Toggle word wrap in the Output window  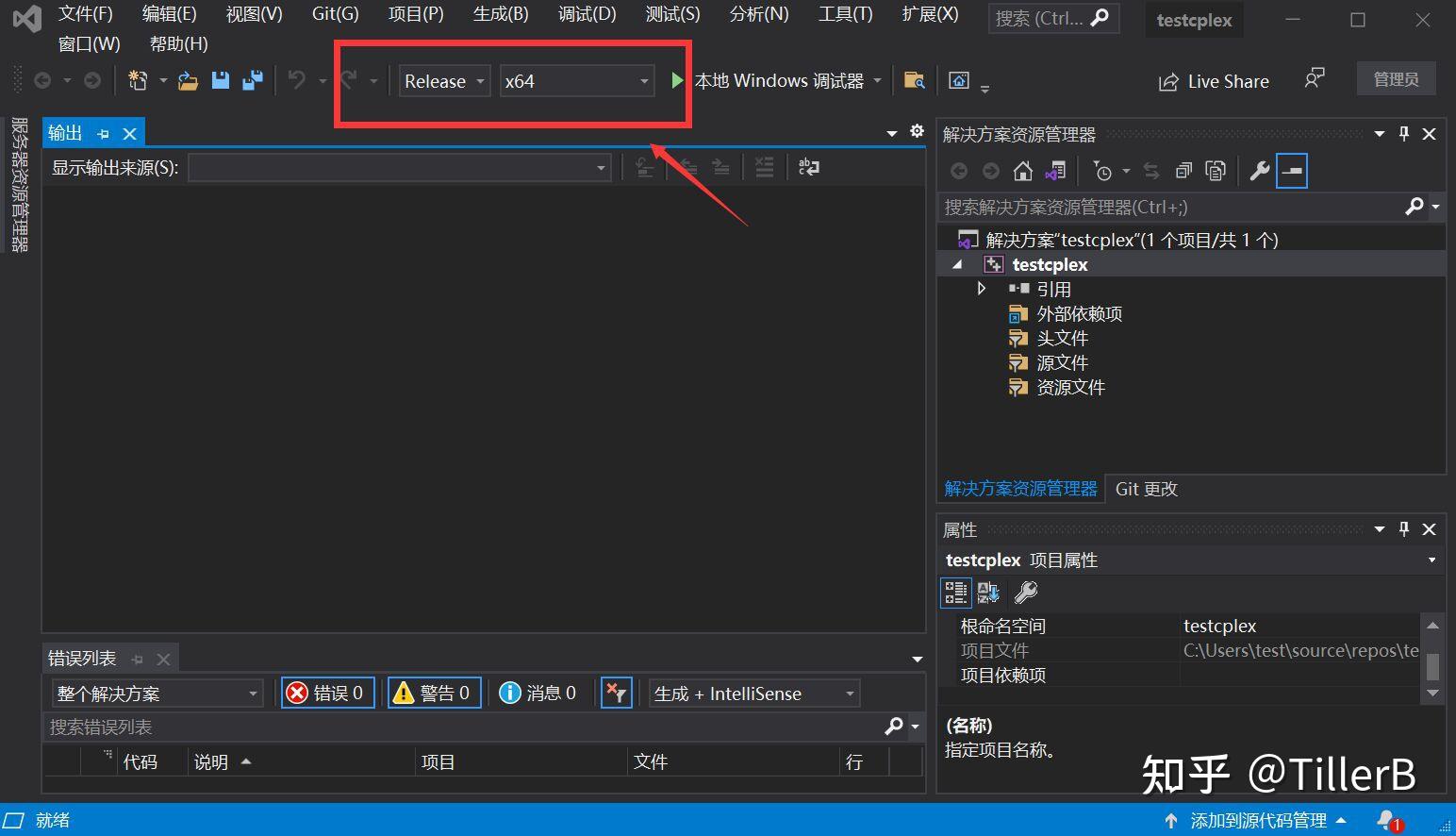pyautogui.click(x=808, y=167)
